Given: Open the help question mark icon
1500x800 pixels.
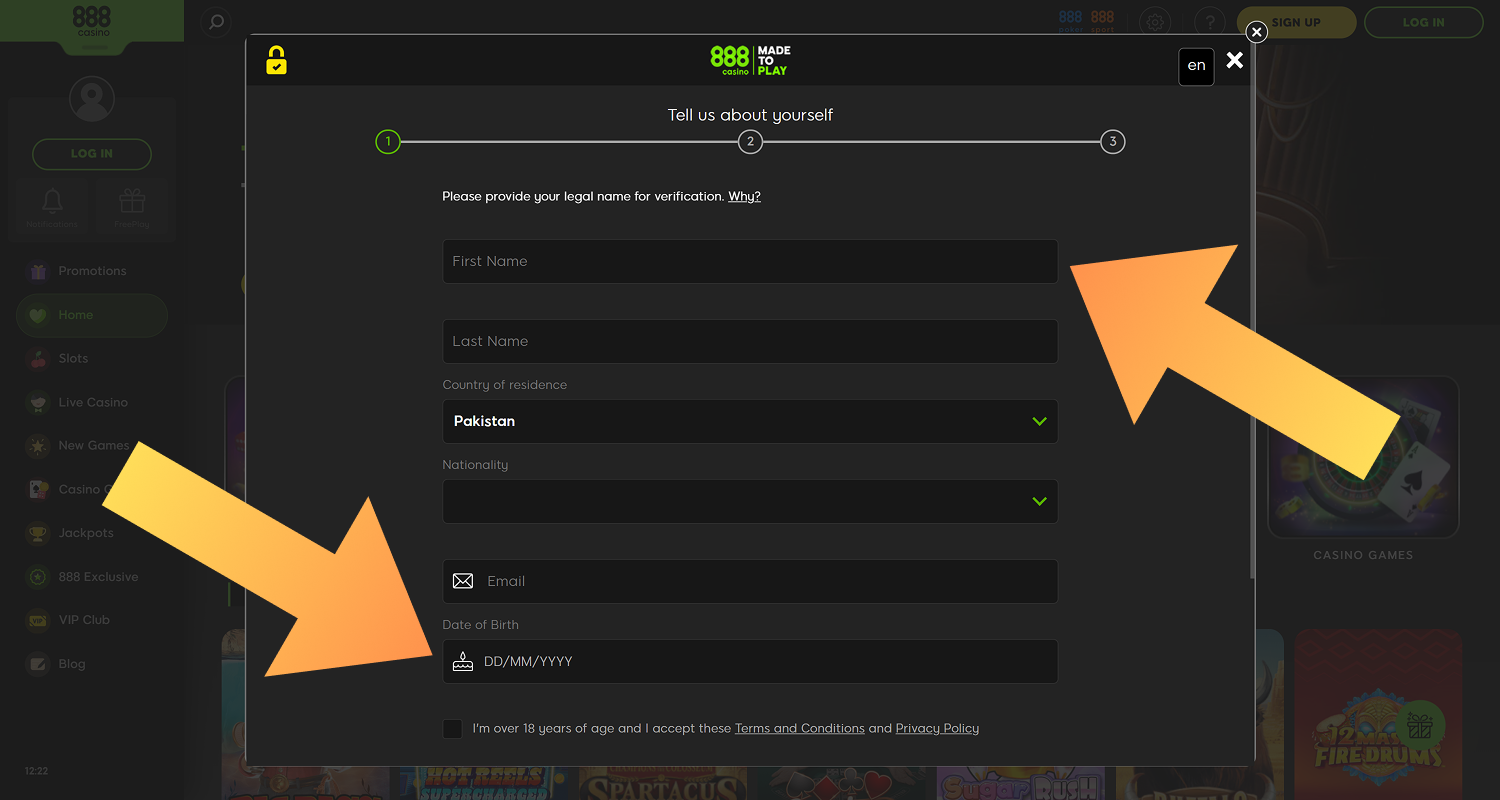Looking at the screenshot, I should click(x=1210, y=21).
